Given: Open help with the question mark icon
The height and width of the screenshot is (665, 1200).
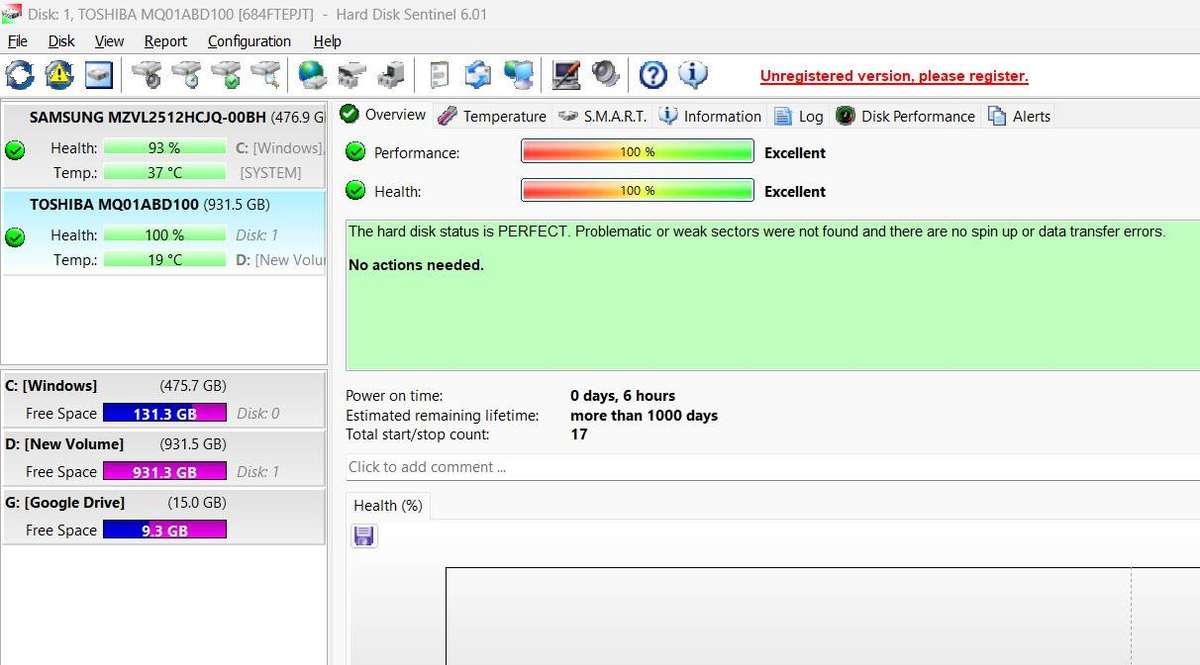Looking at the screenshot, I should pos(653,75).
